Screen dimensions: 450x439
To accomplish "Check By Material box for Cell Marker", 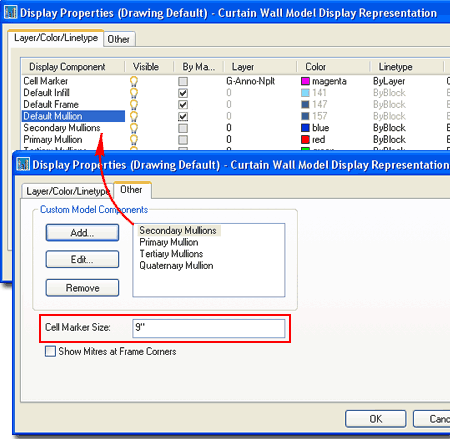I will click(x=183, y=81).
